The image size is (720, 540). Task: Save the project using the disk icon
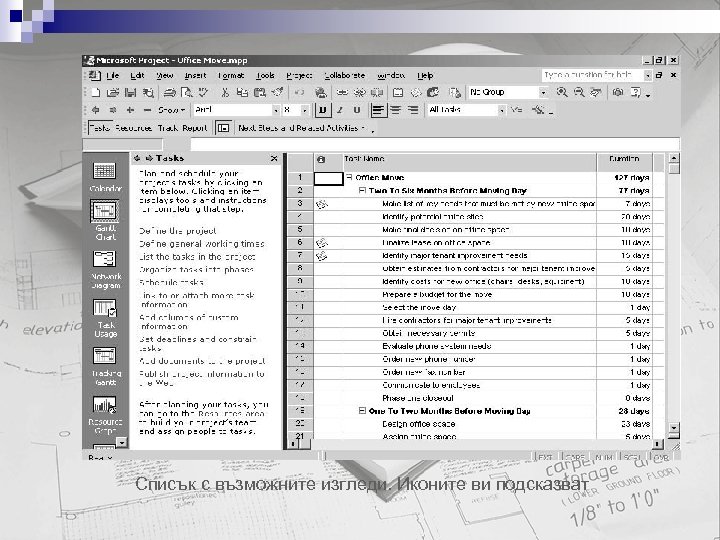pos(130,93)
